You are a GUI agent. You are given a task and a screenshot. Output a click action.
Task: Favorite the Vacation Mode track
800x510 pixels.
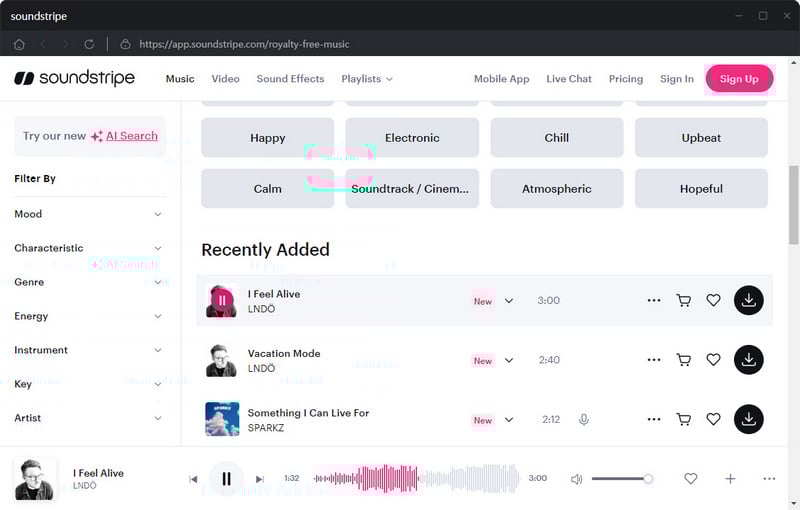713,360
